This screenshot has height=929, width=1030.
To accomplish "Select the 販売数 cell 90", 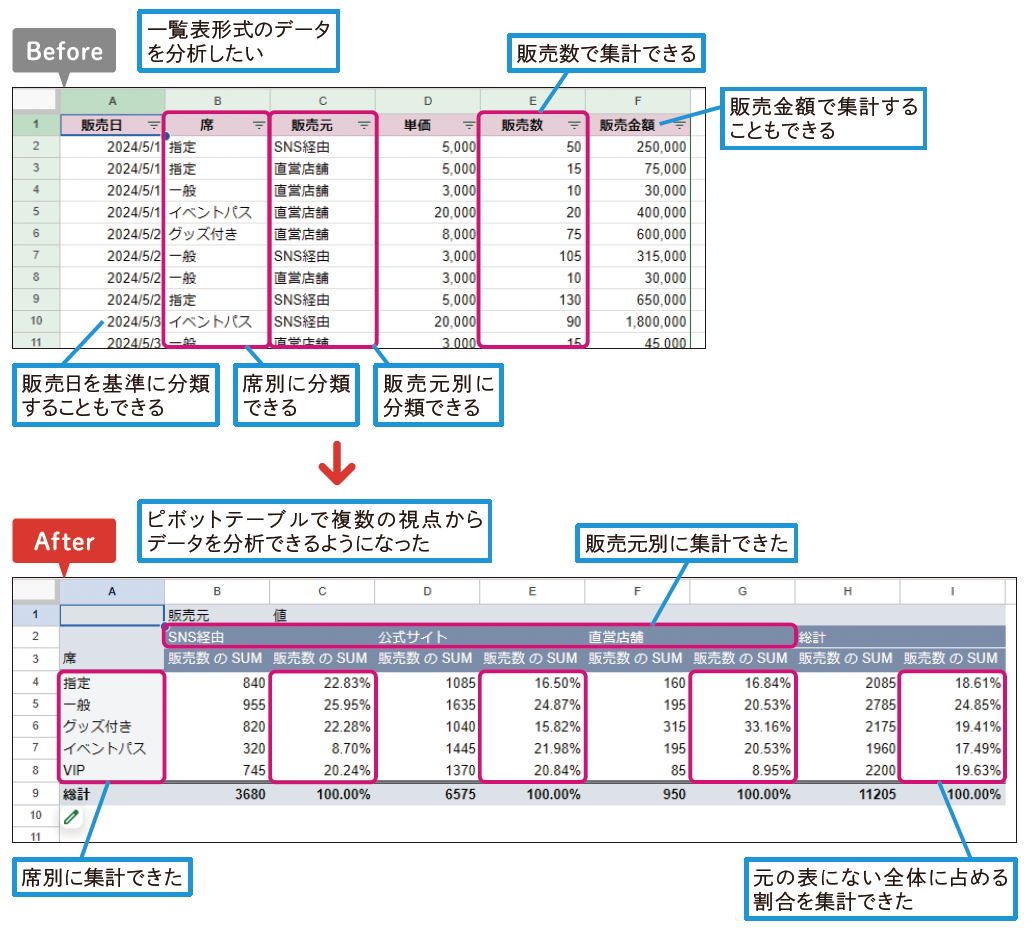I will 533,321.
